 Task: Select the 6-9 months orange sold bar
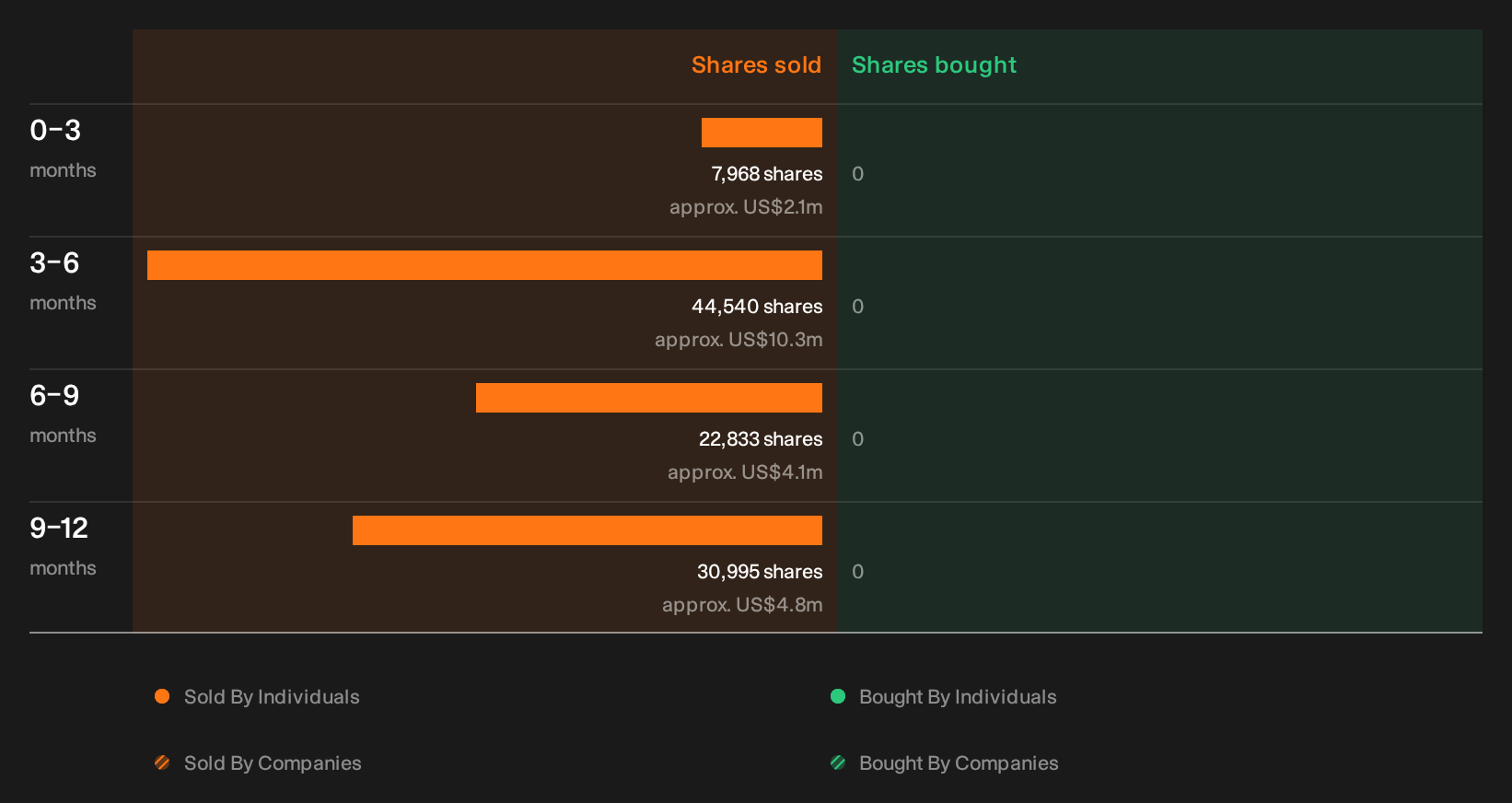pos(649,398)
